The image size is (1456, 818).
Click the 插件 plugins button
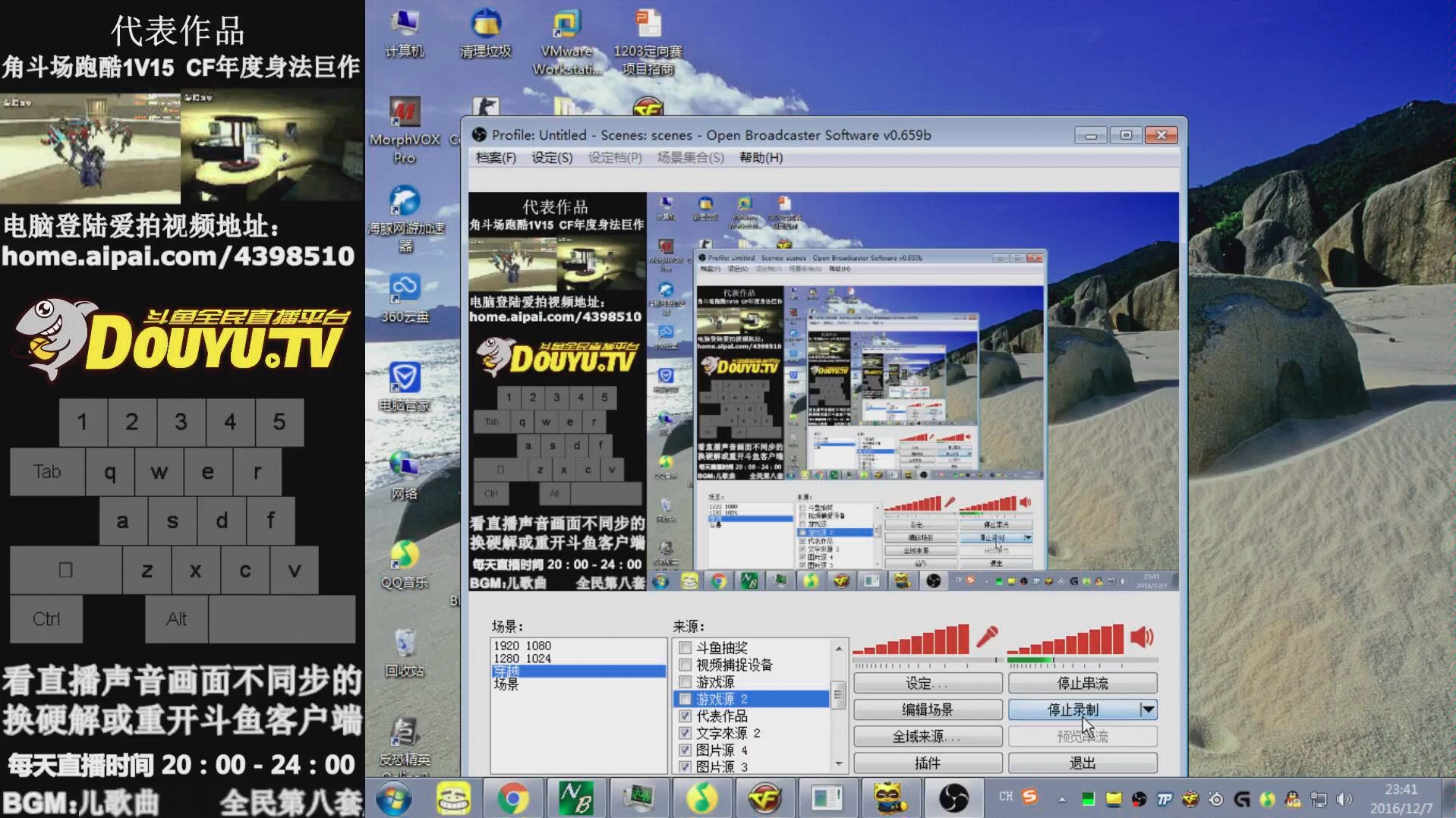point(928,763)
